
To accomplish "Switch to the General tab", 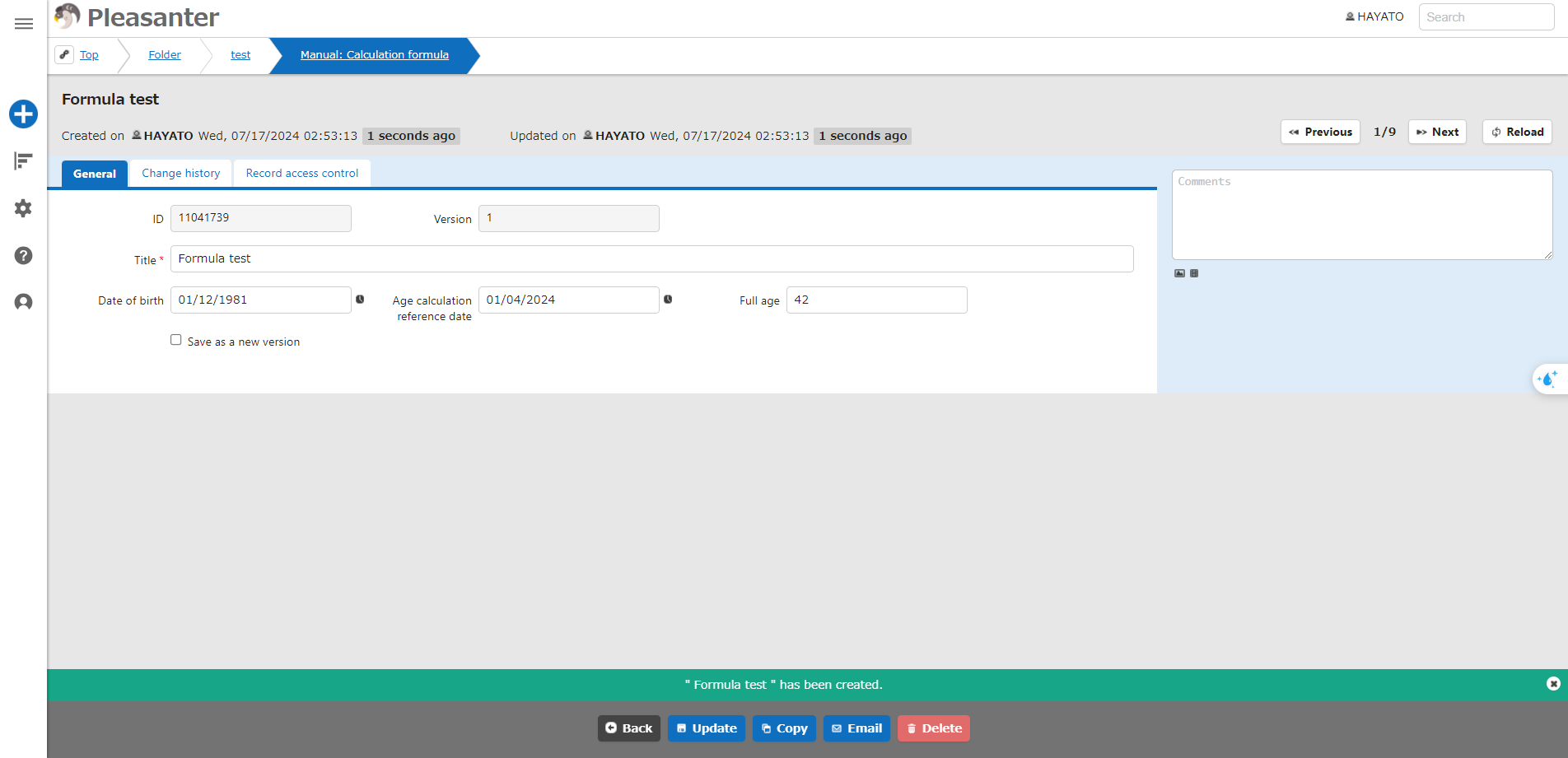I will click(95, 174).
